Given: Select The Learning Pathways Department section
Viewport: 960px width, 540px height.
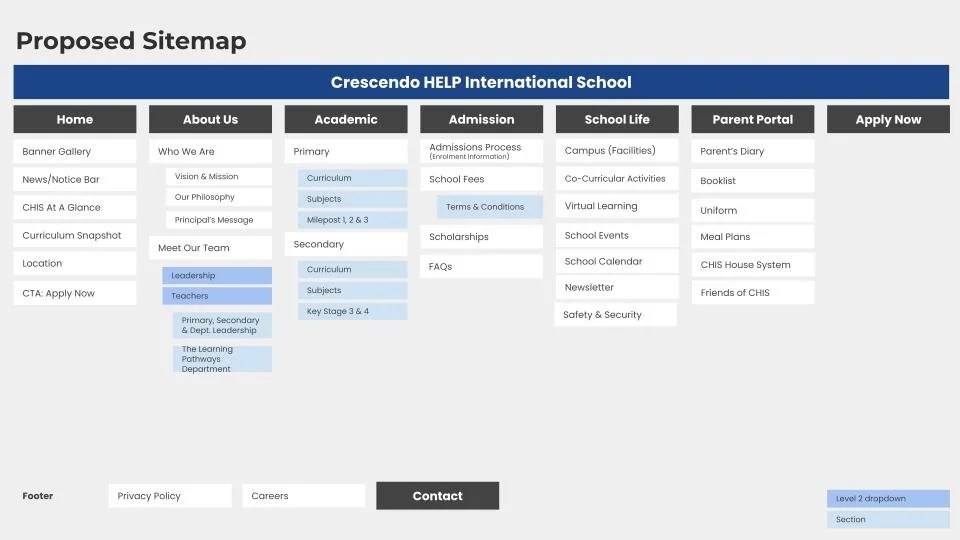Looking at the screenshot, I should pyautogui.click(x=222, y=359).
